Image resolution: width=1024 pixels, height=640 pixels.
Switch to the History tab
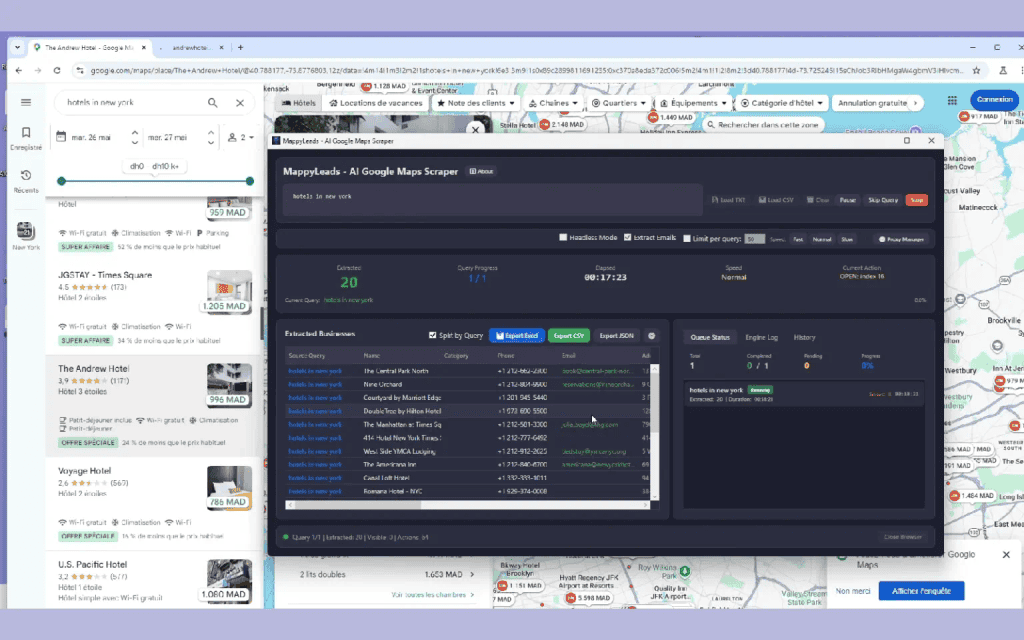(x=805, y=337)
